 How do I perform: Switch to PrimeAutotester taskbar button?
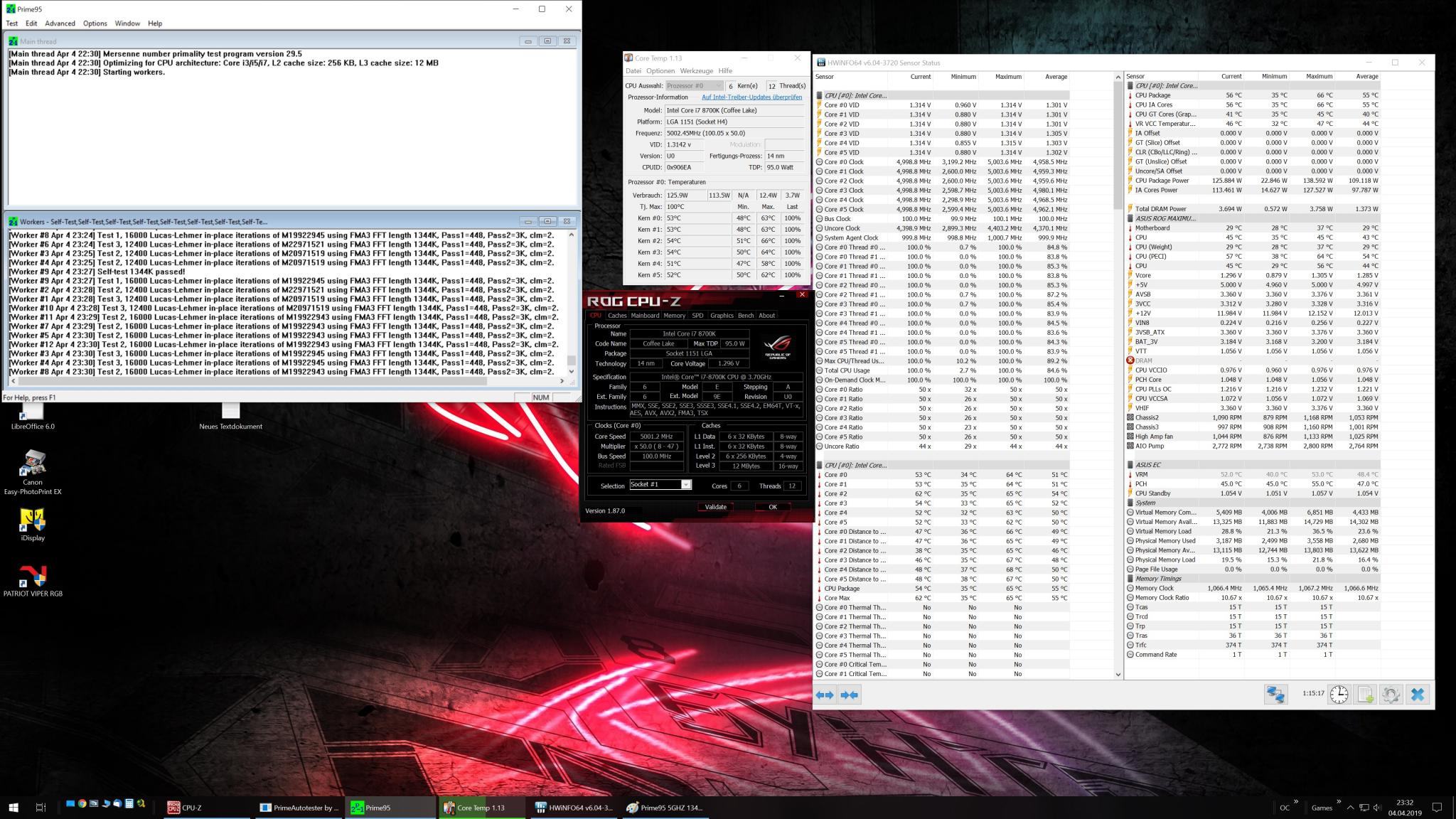coord(299,808)
